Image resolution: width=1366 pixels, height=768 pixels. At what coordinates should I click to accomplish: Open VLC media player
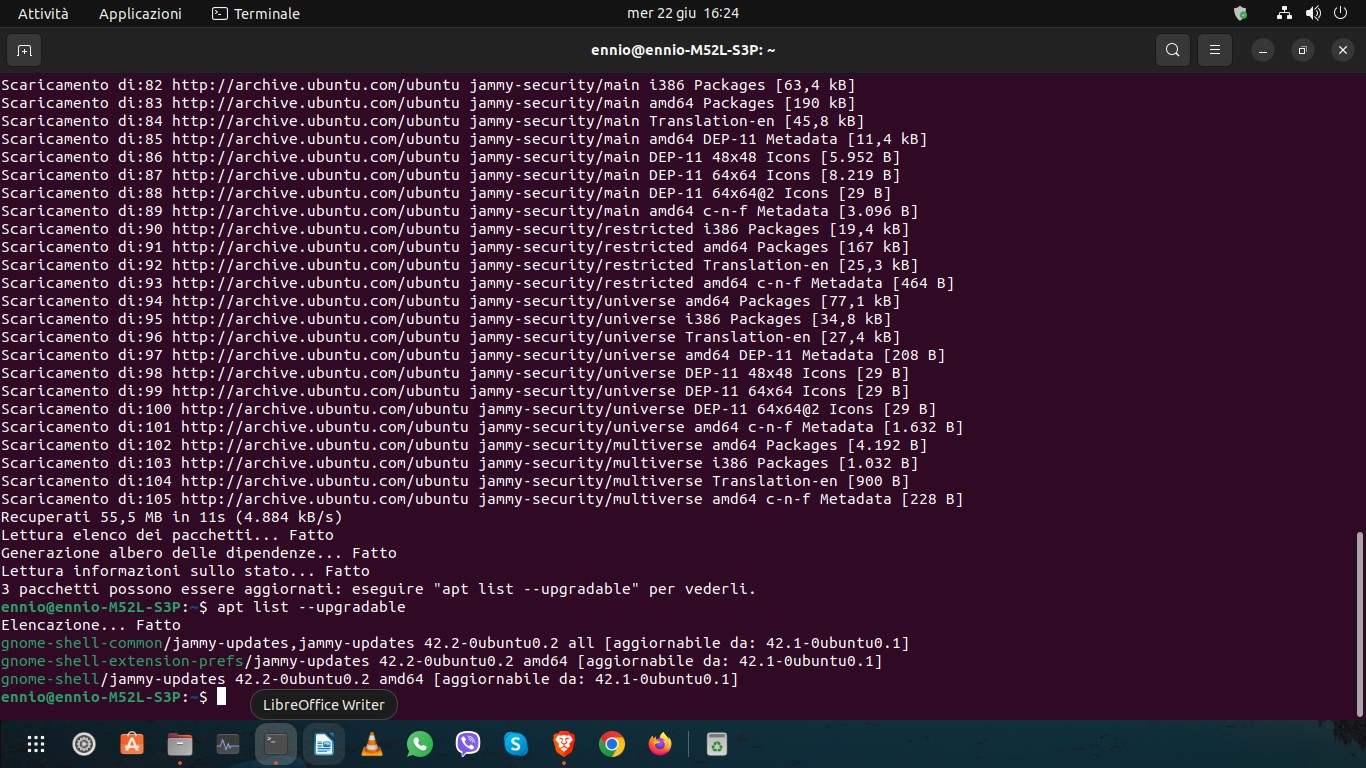click(x=372, y=744)
